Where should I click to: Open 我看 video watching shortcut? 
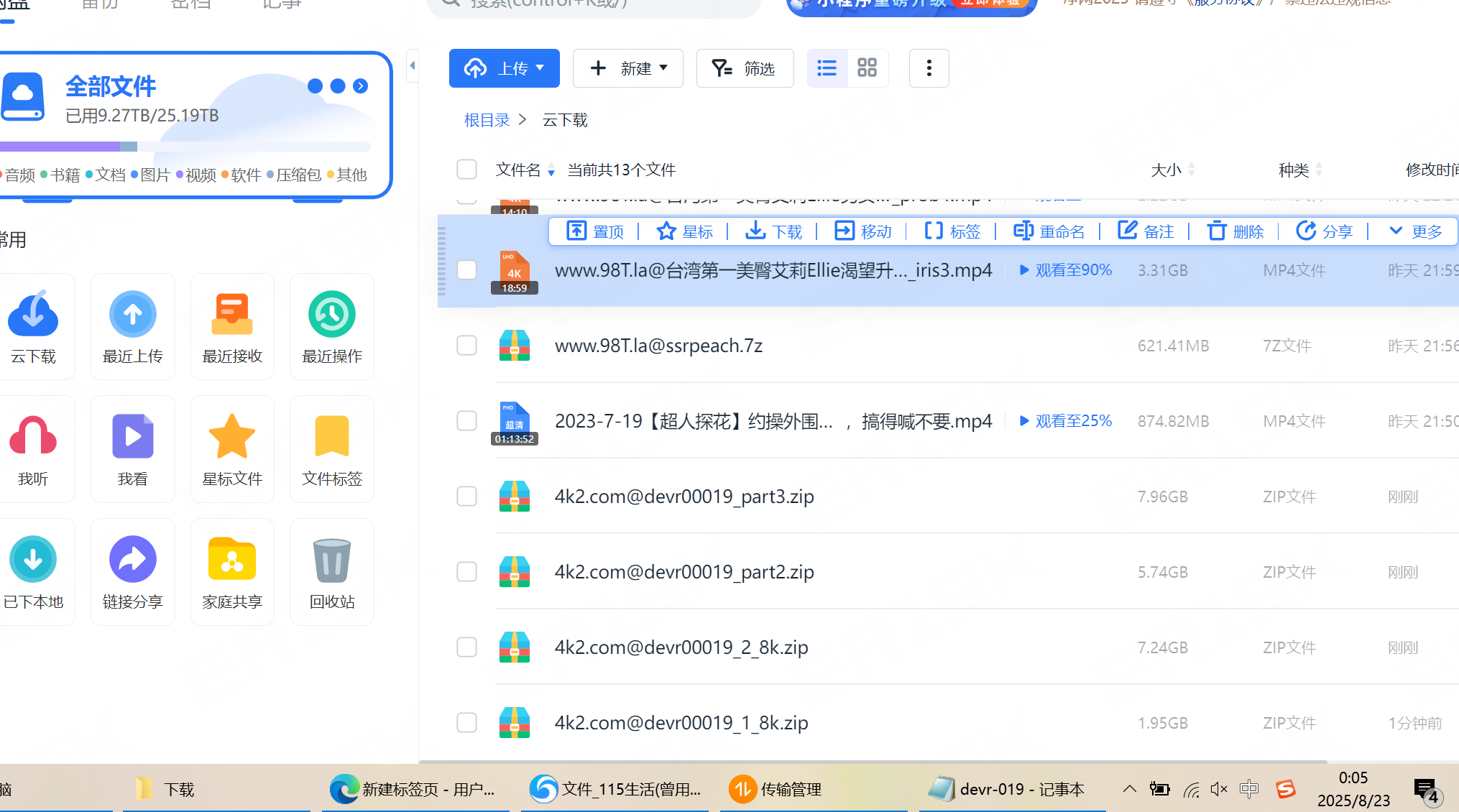pyautogui.click(x=133, y=449)
